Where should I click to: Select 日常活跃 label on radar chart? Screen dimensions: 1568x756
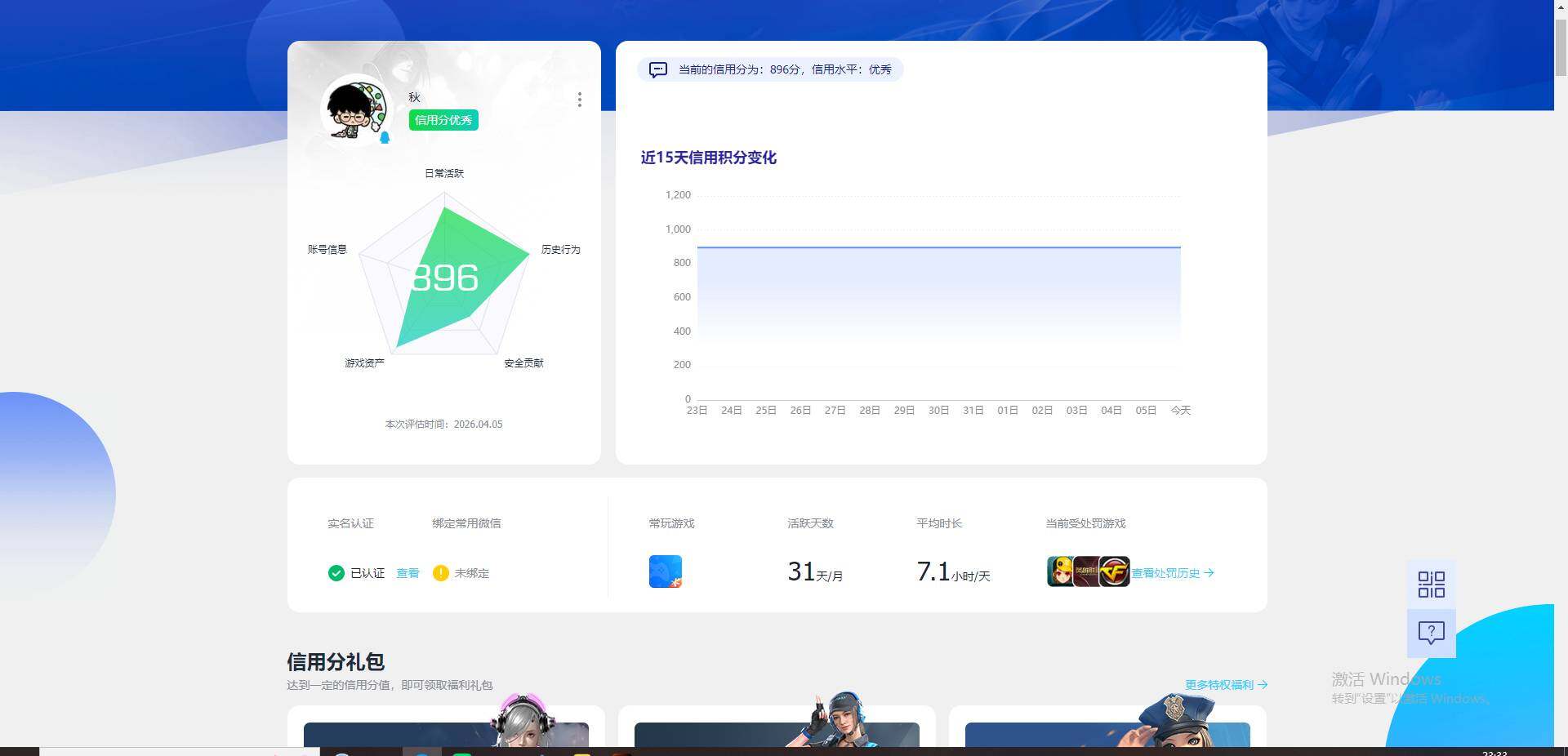click(443, 173)
